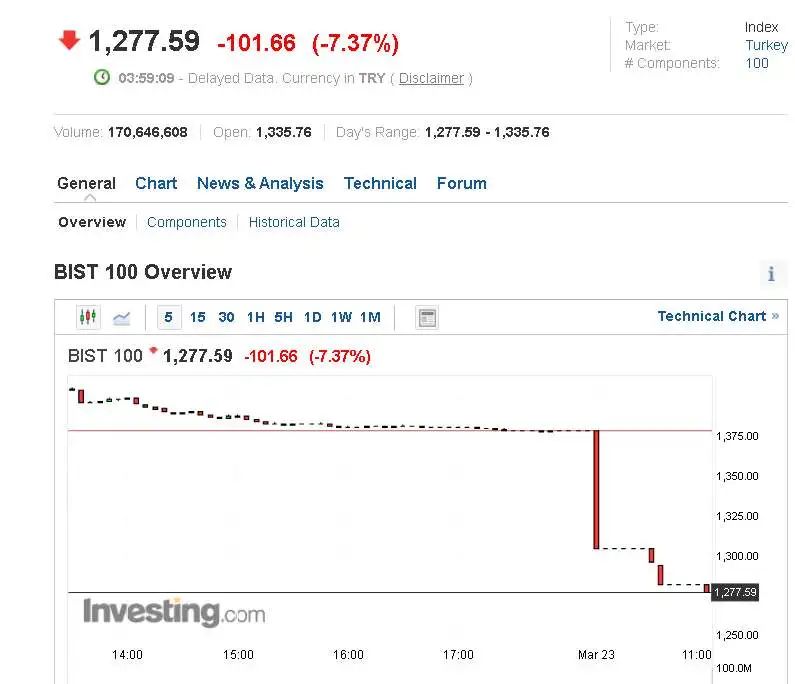Click the red down arrow price indicator
The height and width of the screenshot is (684, 795).
(x=69, y=40)
